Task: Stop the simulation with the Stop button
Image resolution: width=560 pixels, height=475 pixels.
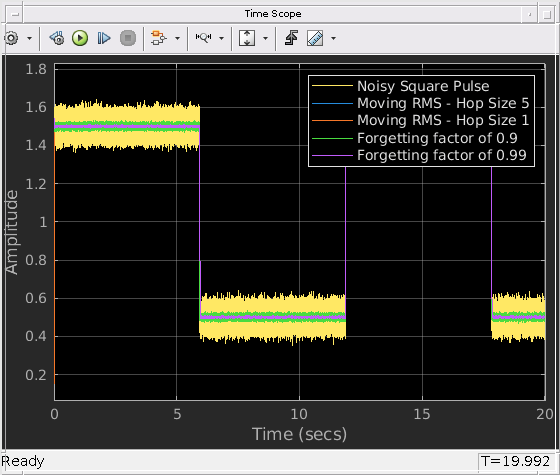Action: [128, 38]
